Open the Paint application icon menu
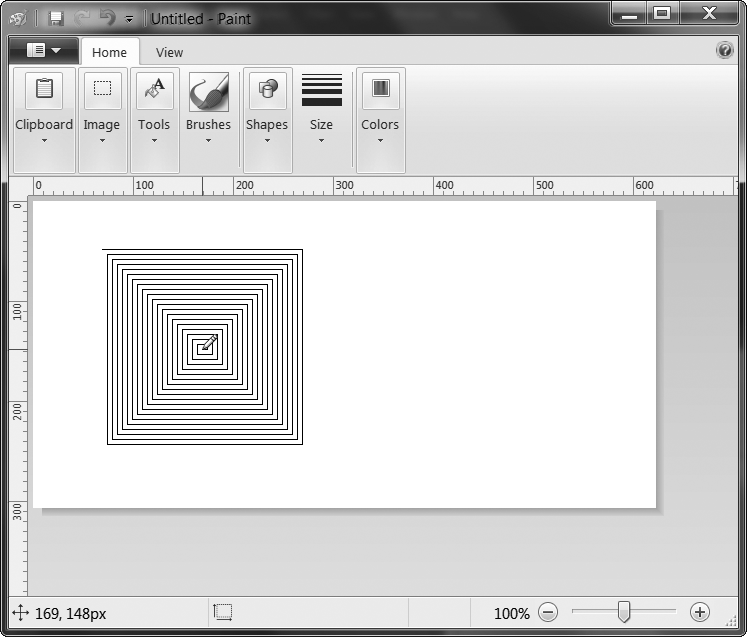This screenshot has height=637, width=747. click(18, 19)
